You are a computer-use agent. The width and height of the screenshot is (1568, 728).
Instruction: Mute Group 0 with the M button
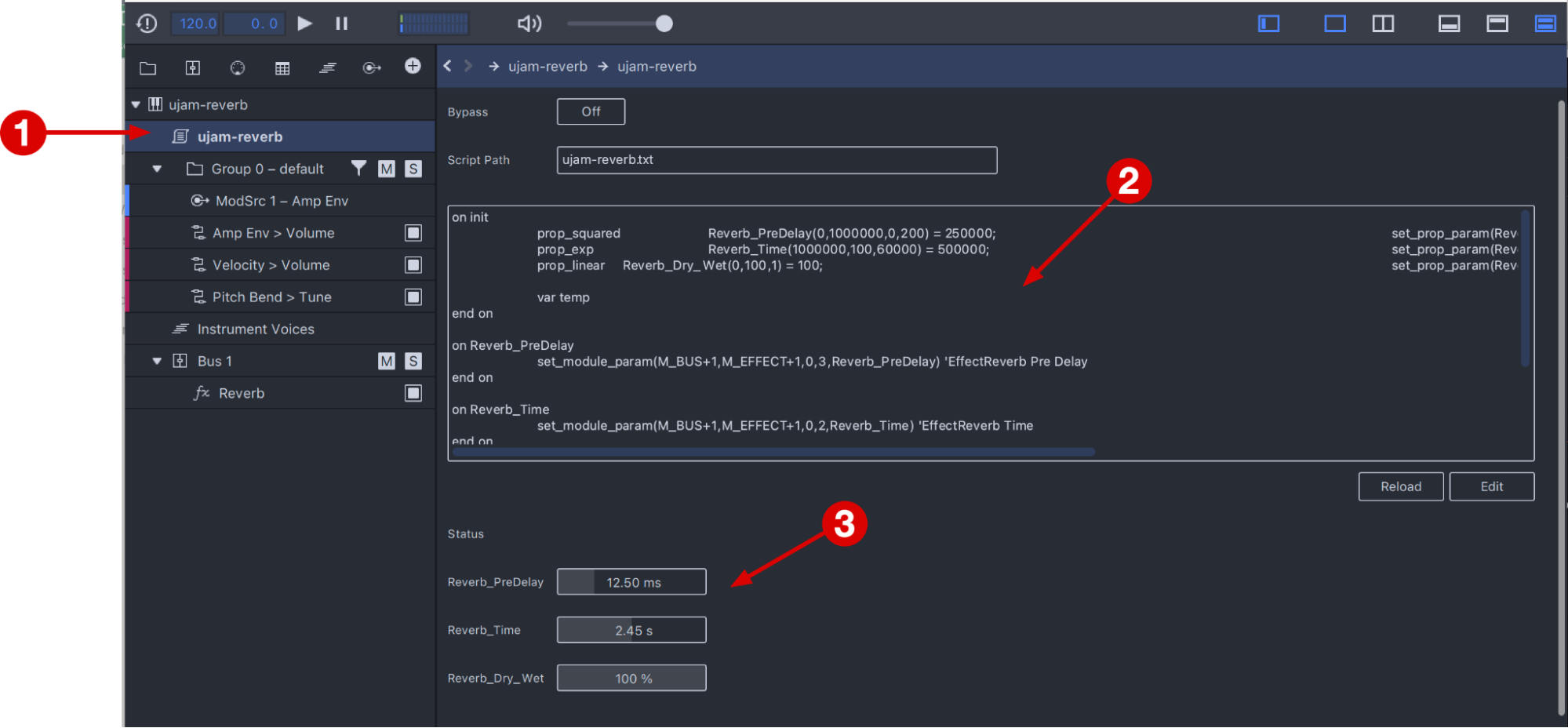(387, 169)
